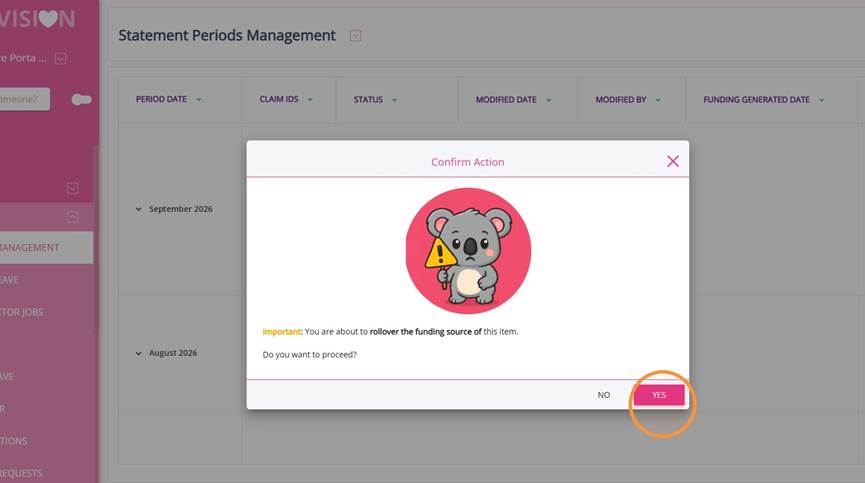The image size is (865, 483).
Task: Select the MANAGEMENT sidebar item
Action: click(x=46, y=248)
